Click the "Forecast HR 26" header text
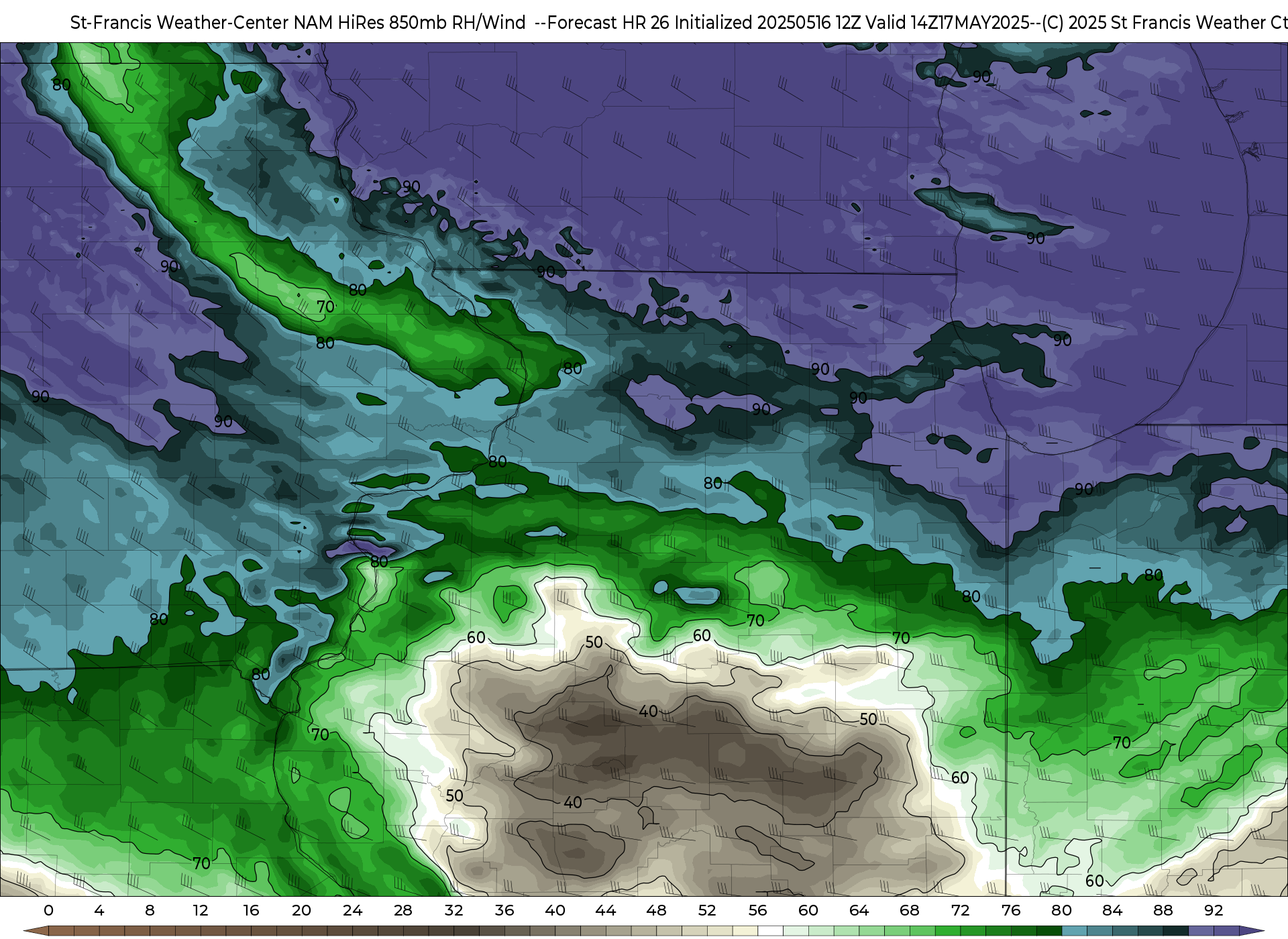The height and width of the screenshot is (939, 1288). 608,23
